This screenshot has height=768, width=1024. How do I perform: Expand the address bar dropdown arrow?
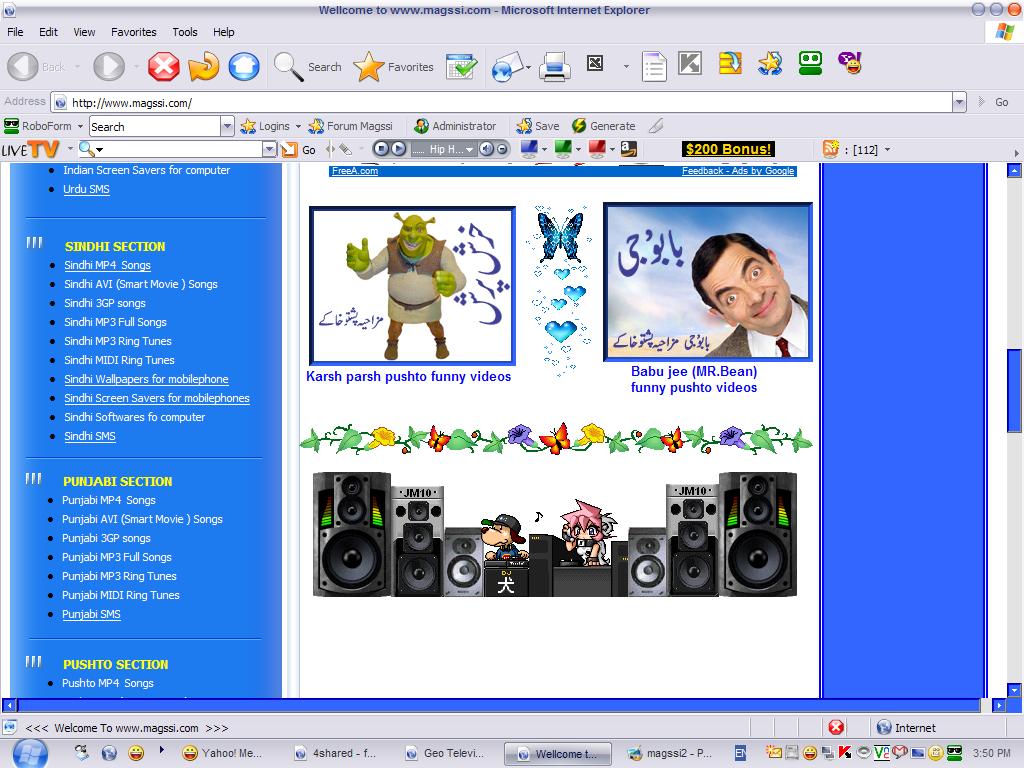(x=959, y=102)
